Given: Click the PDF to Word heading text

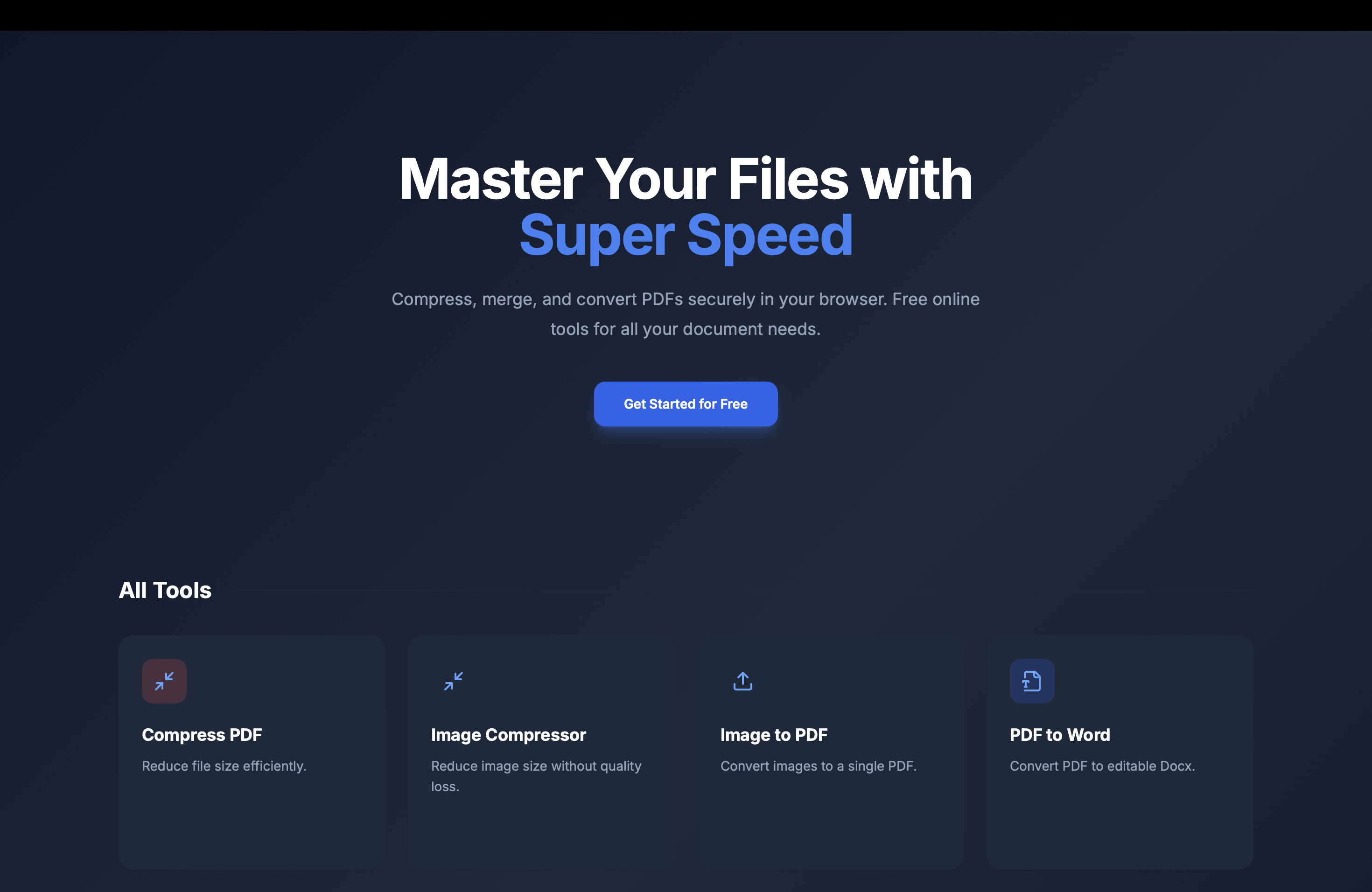Looking at the screenshot, I should tap(1059, 734).
